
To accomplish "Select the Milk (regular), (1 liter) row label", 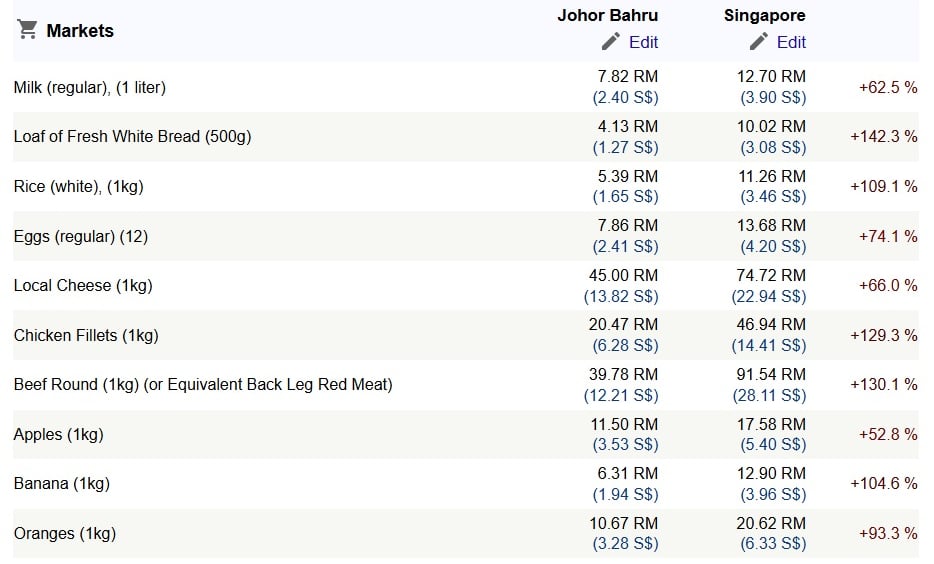I will coord(89,88).
